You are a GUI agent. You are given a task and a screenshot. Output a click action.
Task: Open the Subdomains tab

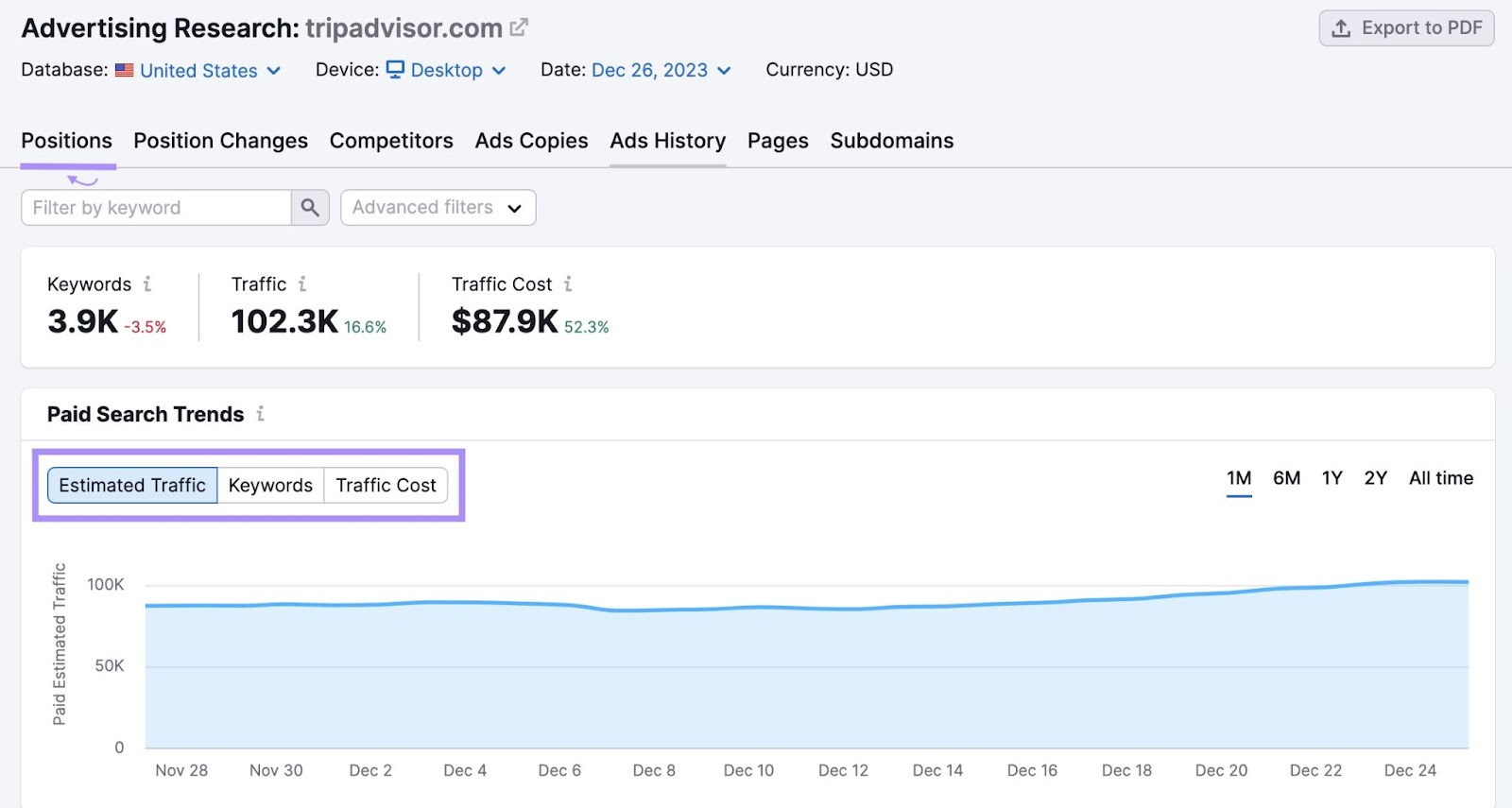point(892,141)
